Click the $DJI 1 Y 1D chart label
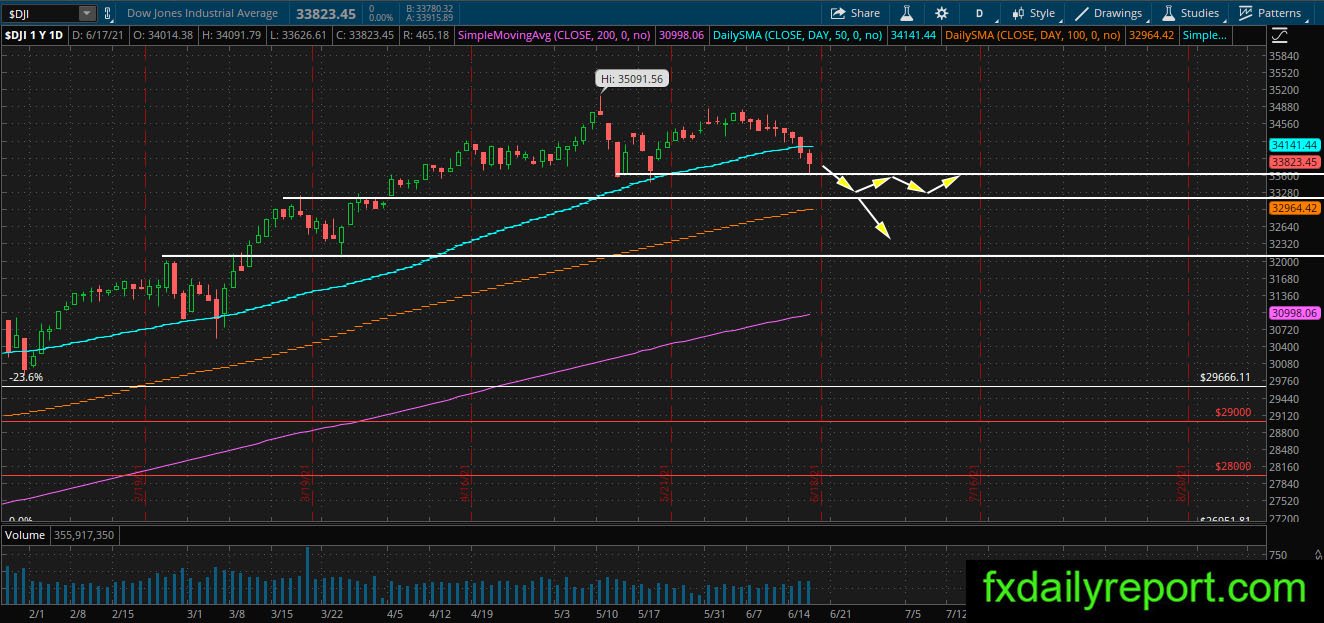 click(34, 35)
